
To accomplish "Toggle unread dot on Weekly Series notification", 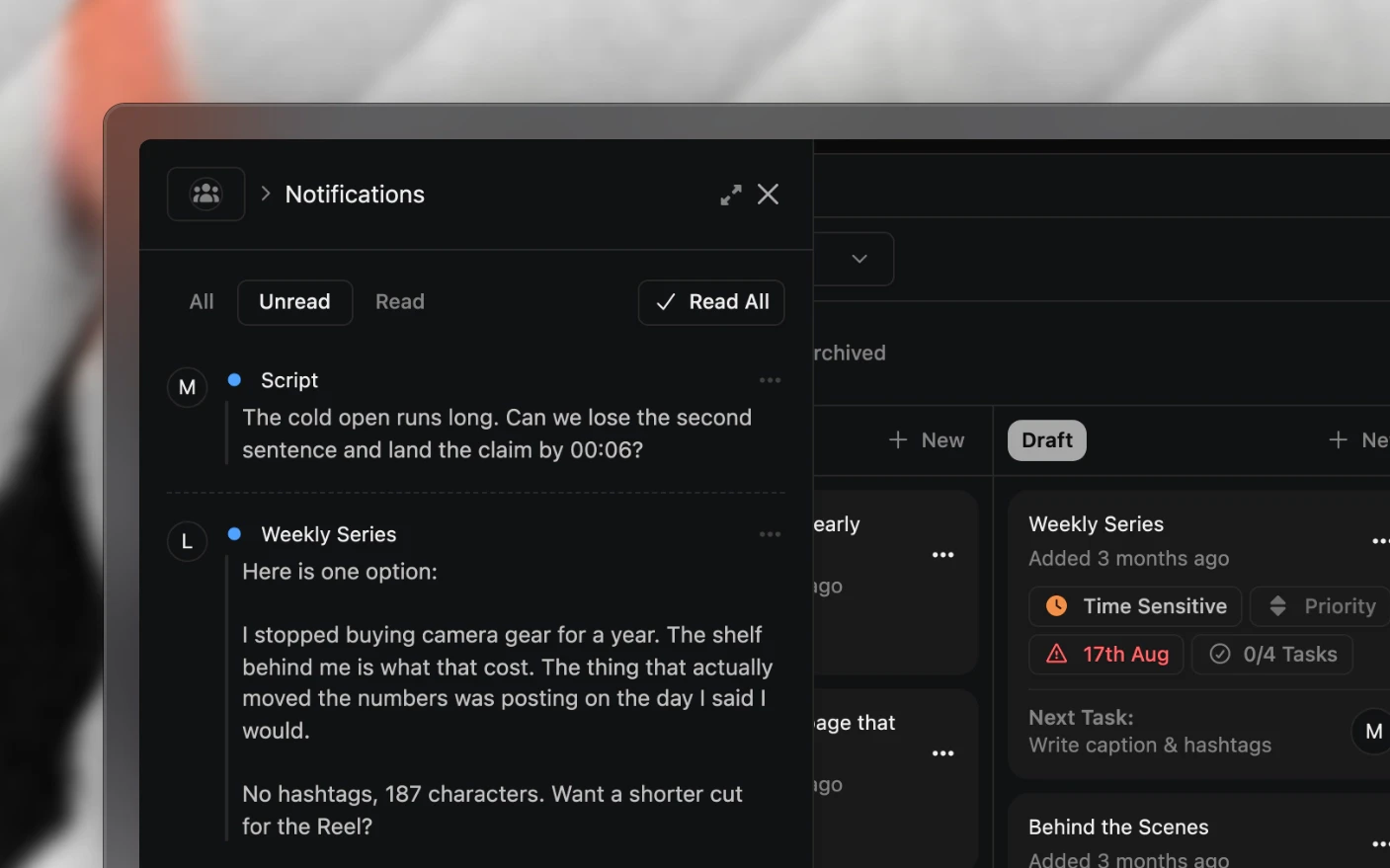I will [x=234, y=533].
